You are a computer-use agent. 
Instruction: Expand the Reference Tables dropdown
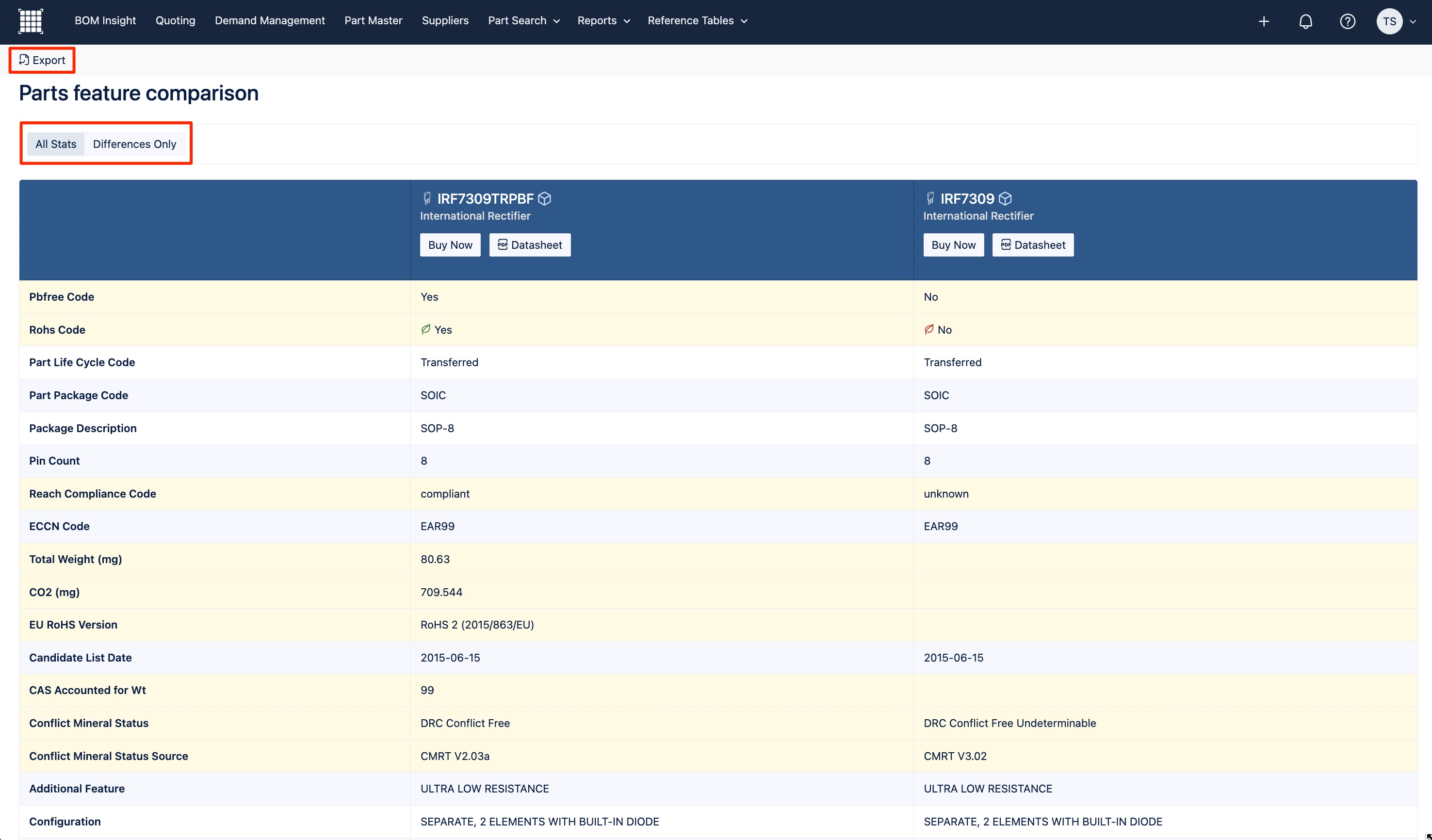[x=697, y=21]
